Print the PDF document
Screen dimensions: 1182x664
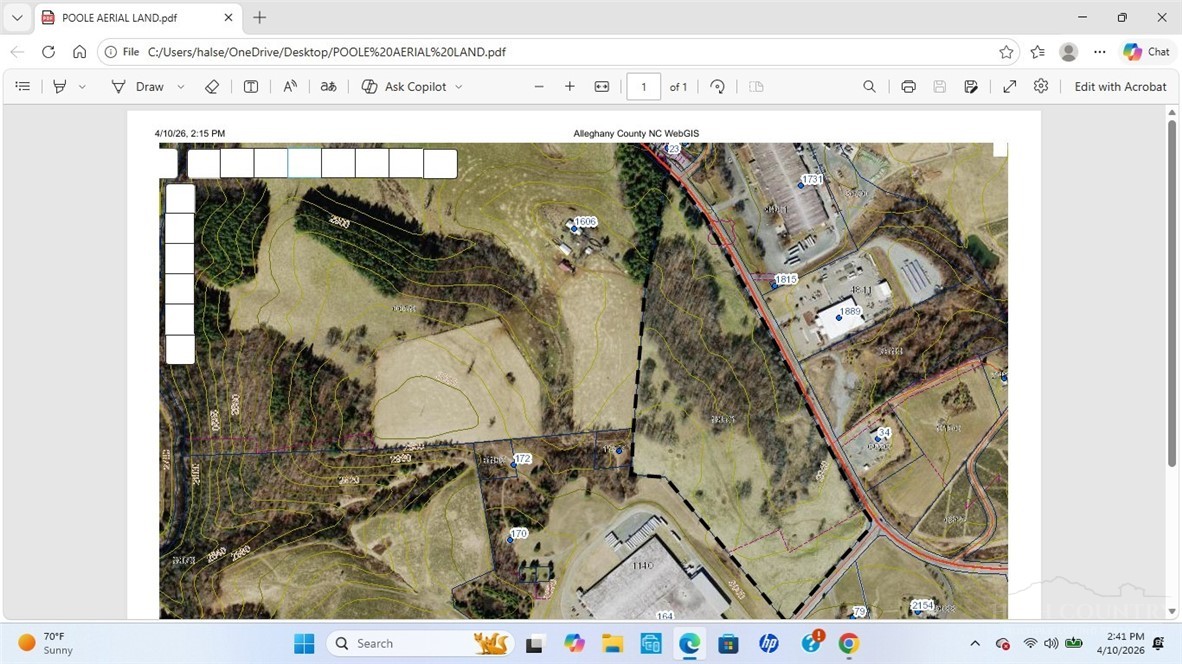(x=908, y=87)
